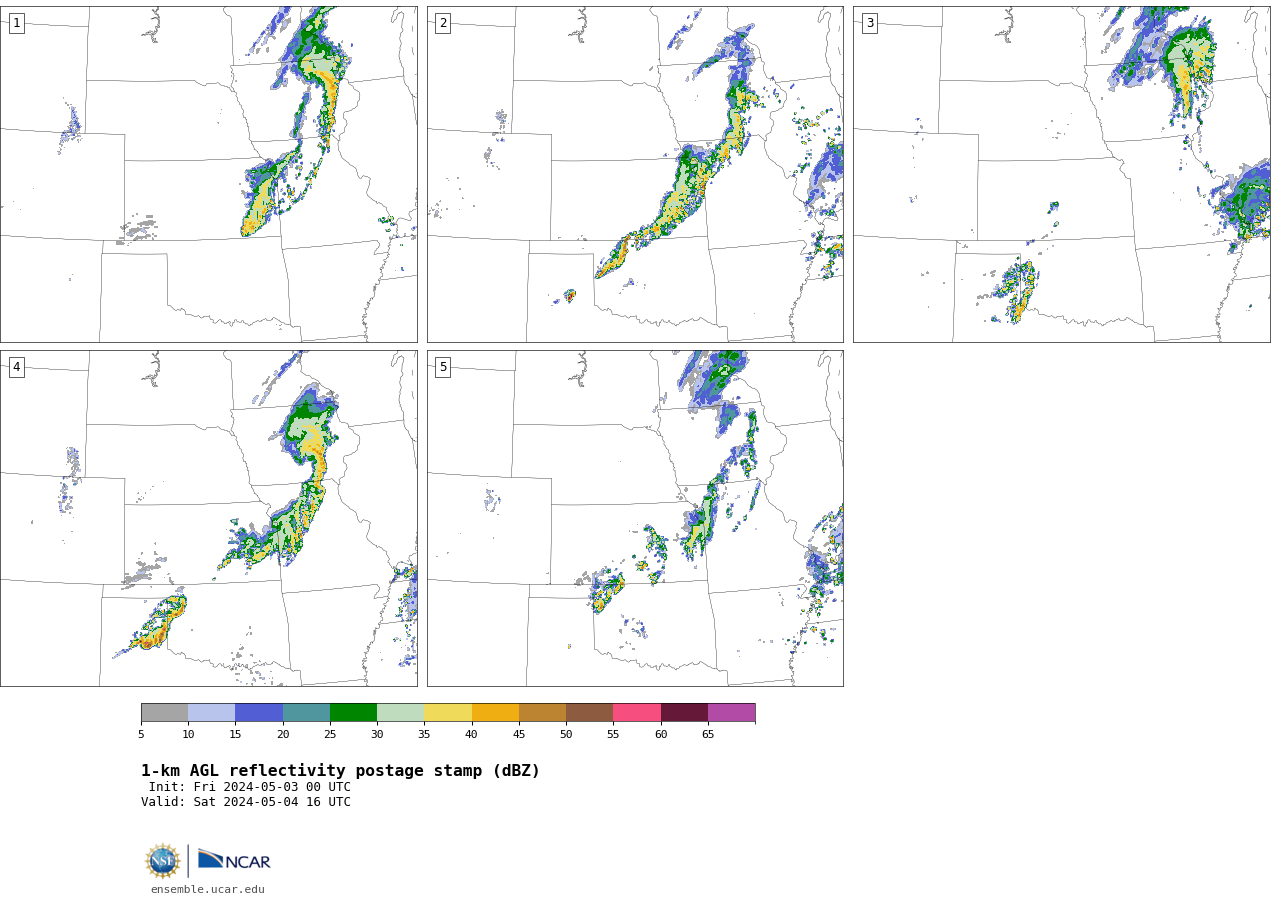1280x901 pixels.
Task: Select the blue 15-20 dBZ swatch
Action: click(259, 713)
